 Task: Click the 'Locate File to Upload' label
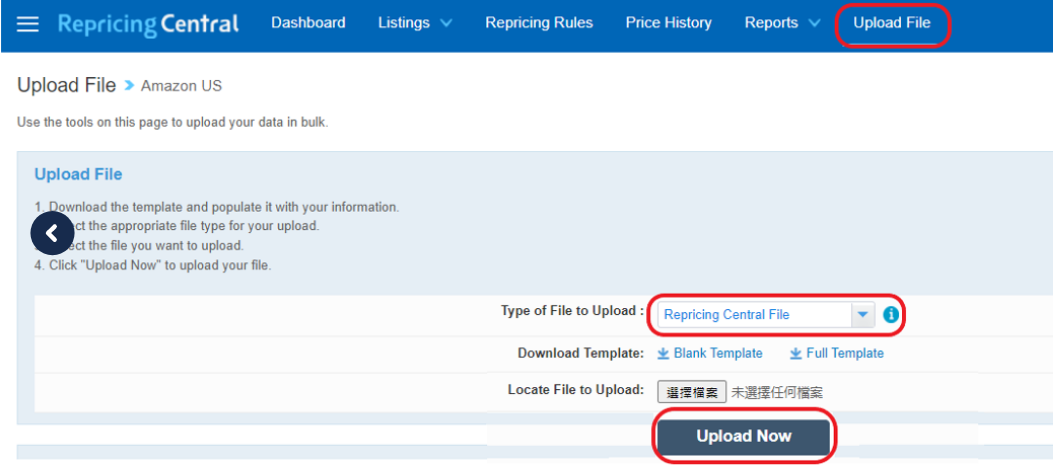576,390
